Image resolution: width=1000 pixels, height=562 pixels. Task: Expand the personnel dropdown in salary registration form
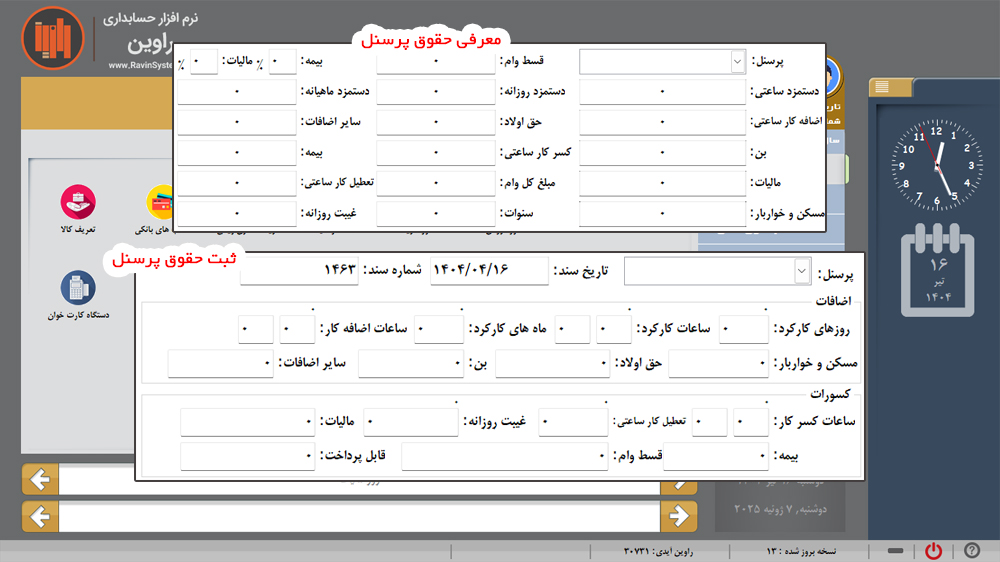(802, 272)
